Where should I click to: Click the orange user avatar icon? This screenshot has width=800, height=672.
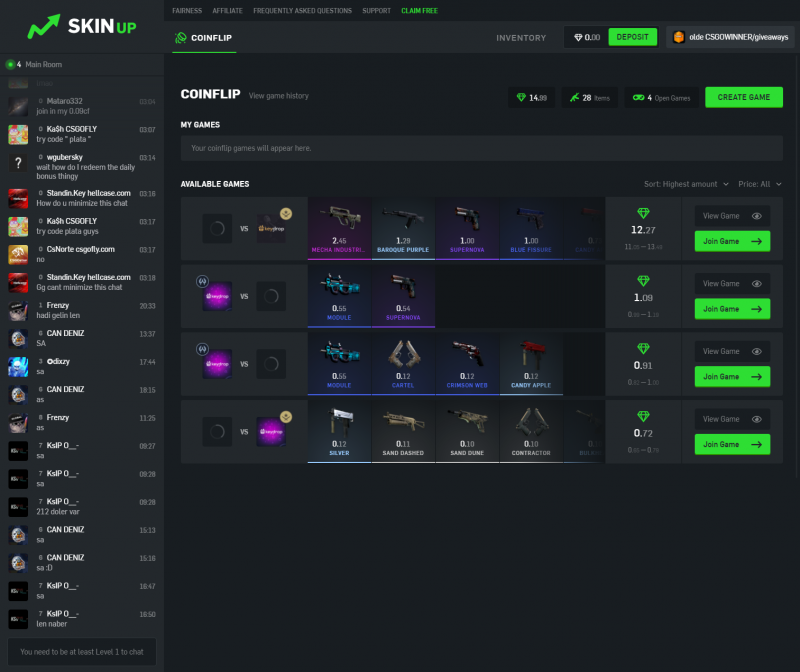point(679,37)
